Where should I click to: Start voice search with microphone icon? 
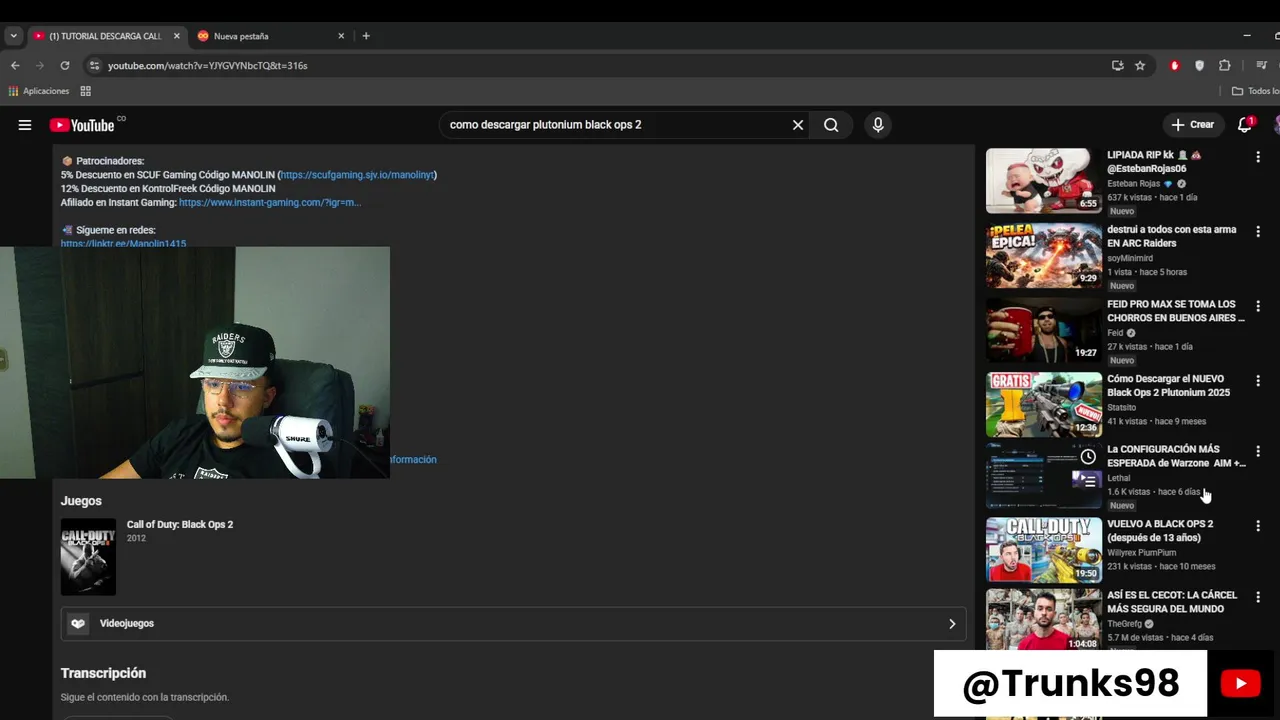pyautogui.click(x=878, y=125)
